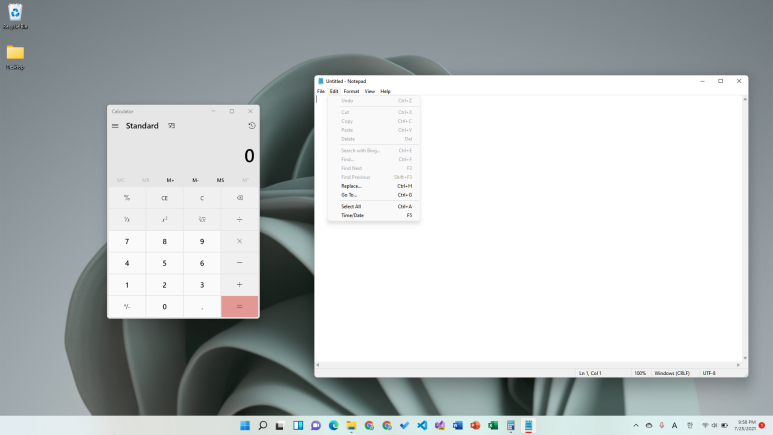773x435 pixels.
Task: Open the Format menu in Notepad
Action: [x=351, y=91]
